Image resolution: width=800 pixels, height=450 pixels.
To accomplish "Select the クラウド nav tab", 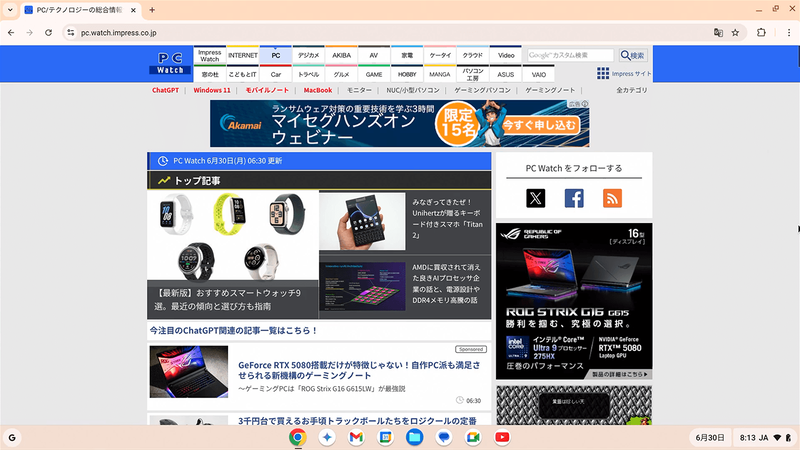I will click(x=473, y=55).
